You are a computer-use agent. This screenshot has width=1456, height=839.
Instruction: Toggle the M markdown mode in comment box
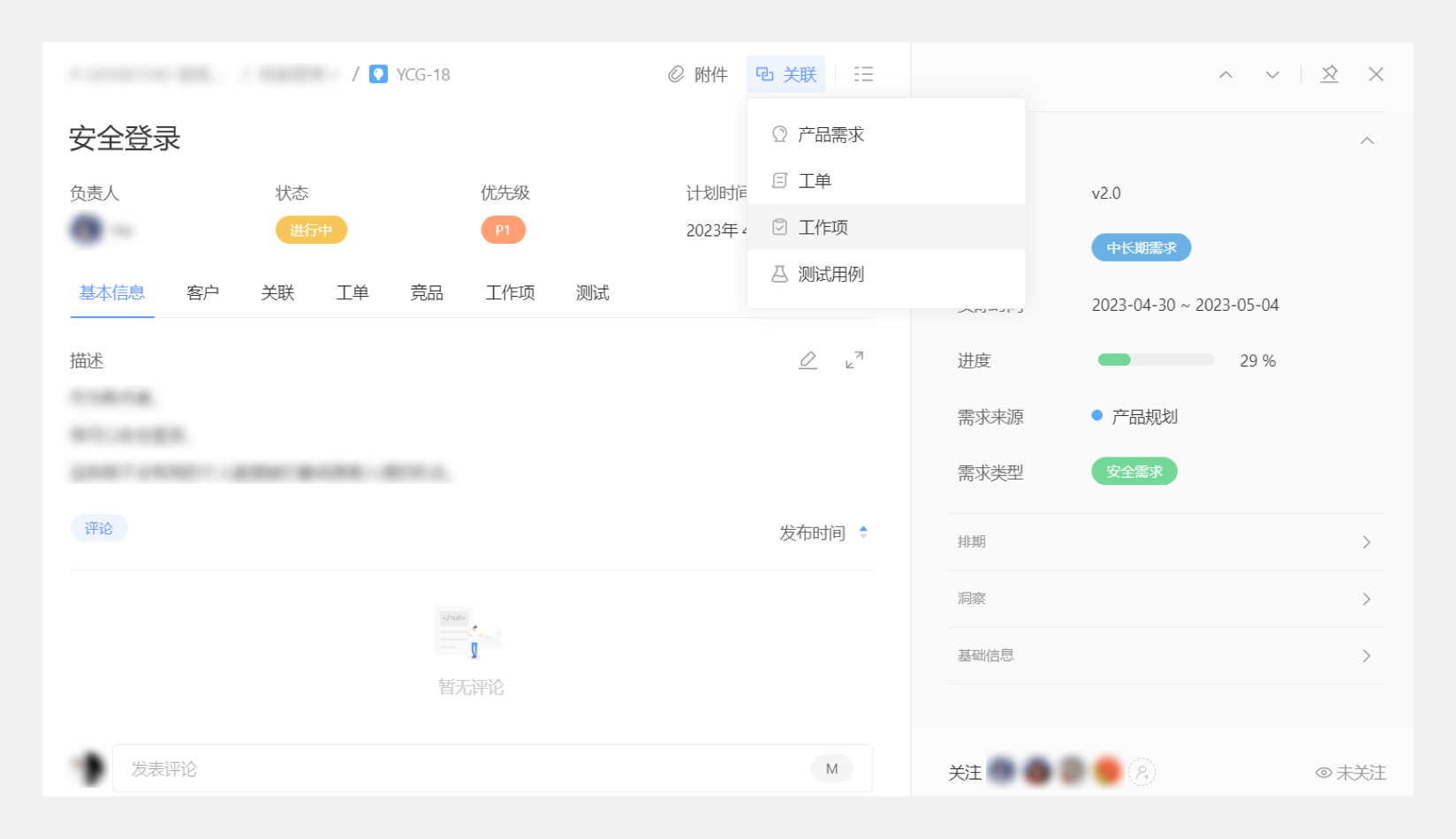831,769
